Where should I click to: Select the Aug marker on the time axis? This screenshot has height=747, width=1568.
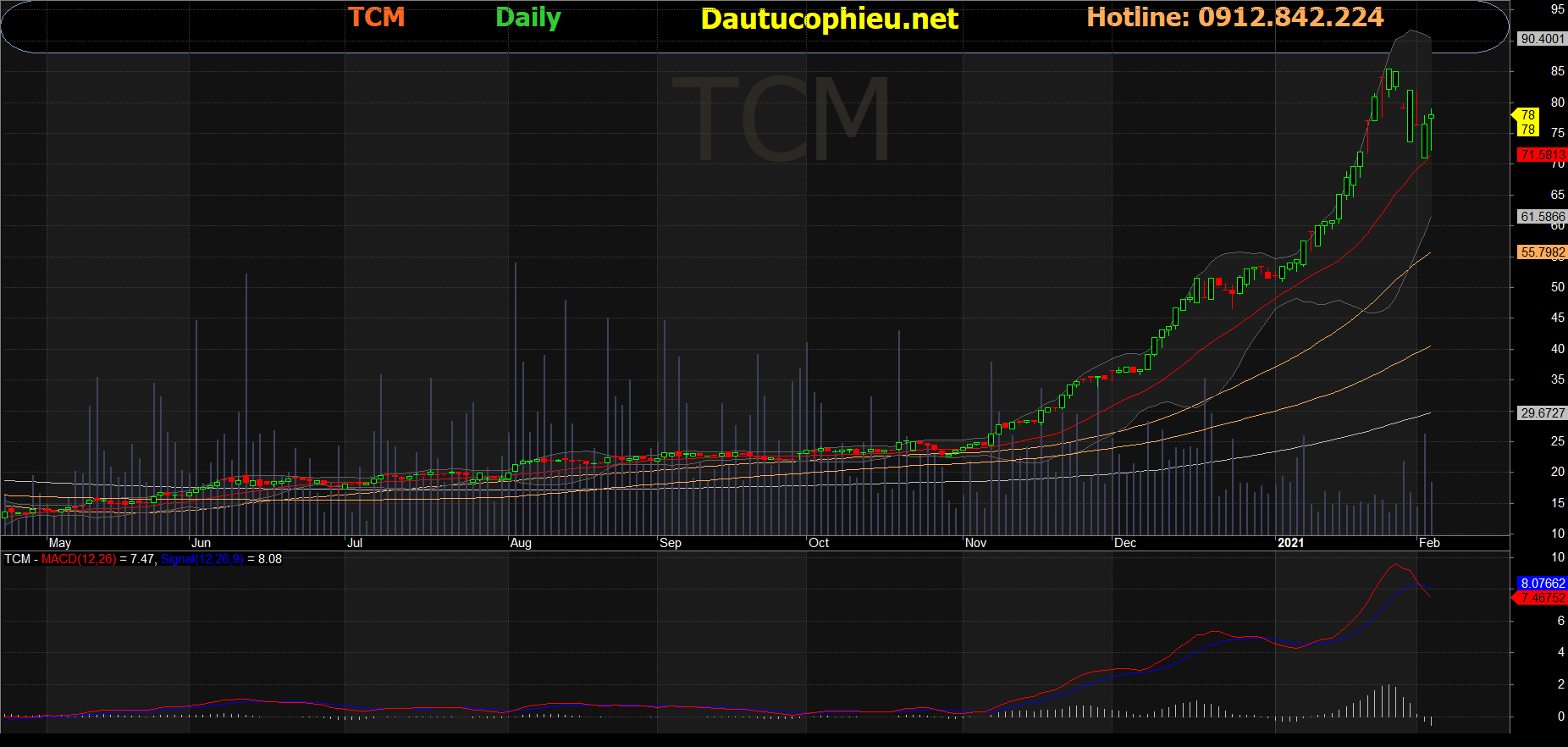point(521,543)
